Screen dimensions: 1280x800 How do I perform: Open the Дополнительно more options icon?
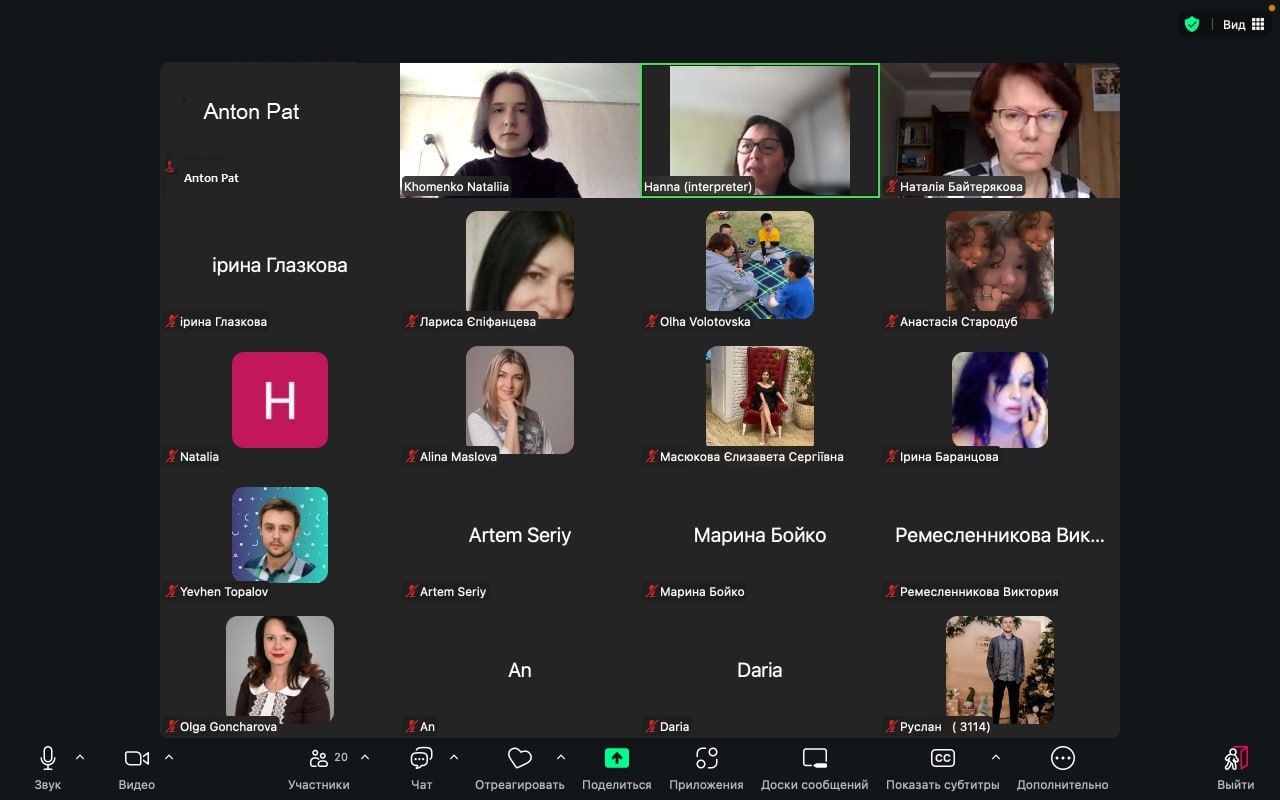1062,759
